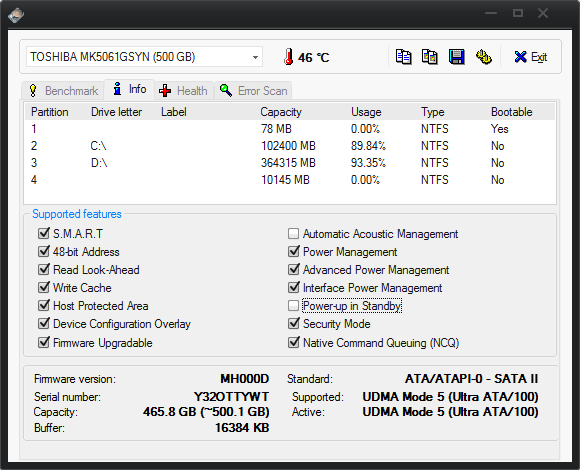Toggle Host Protected Area checkbox
Viewport: 580px width, 470px height.
pyautogui.click(x=44, y=305)
